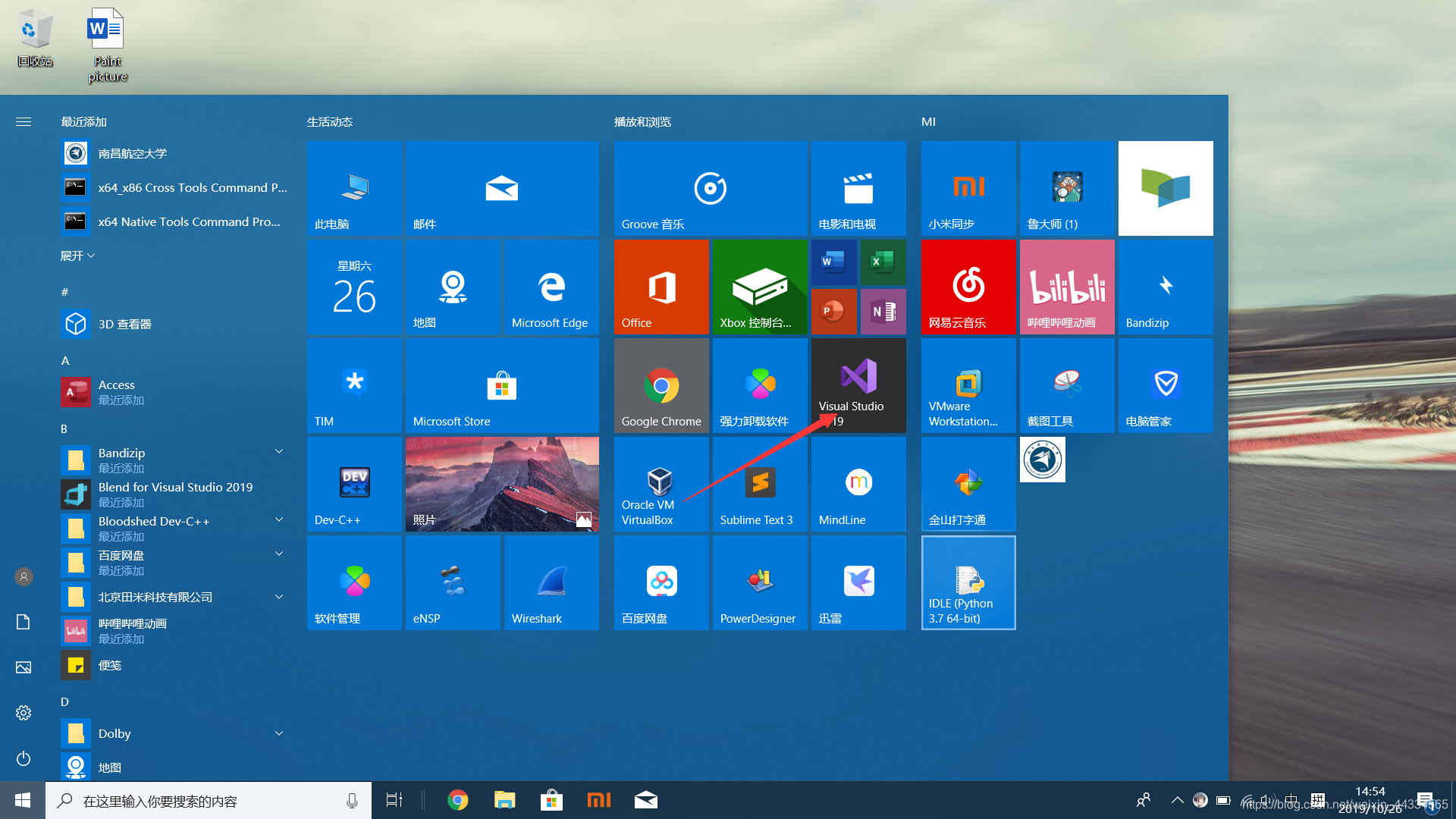Screen dimensions: 1456x819
Task: Open the 此电脑 tile
Action: (x=354, y=188)
